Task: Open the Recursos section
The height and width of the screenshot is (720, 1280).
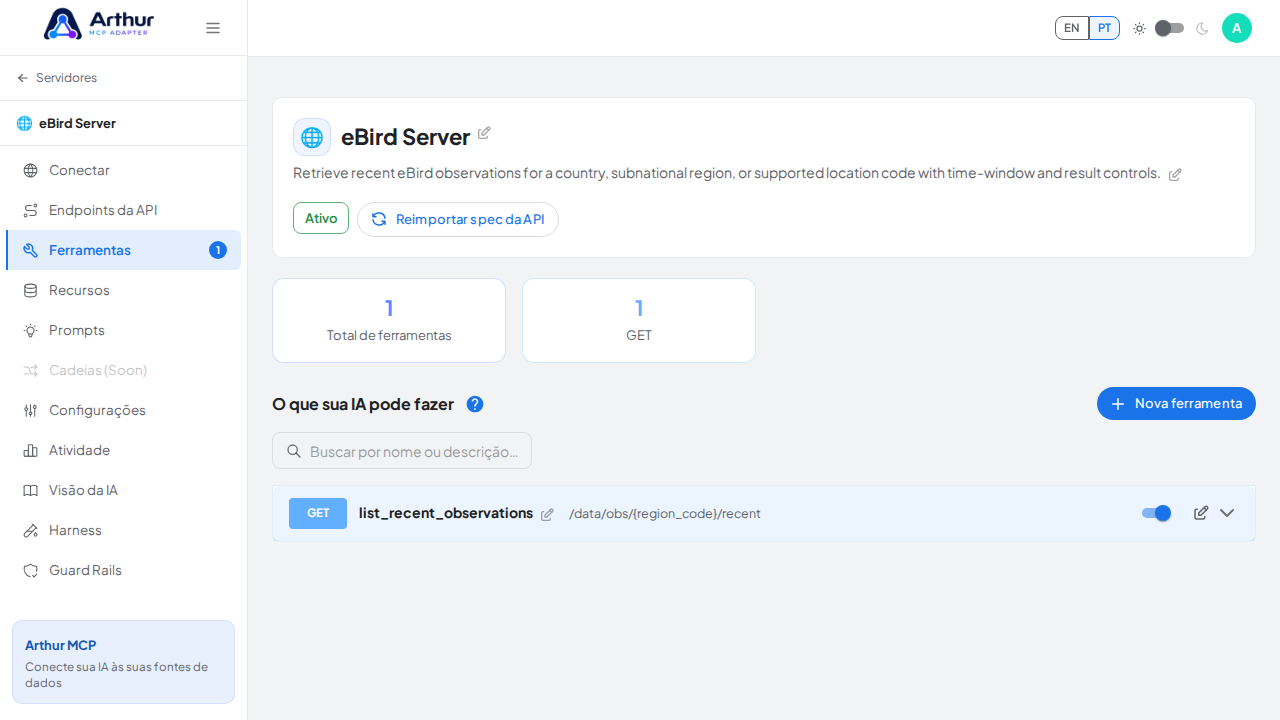Action: [x=123, y=290]
